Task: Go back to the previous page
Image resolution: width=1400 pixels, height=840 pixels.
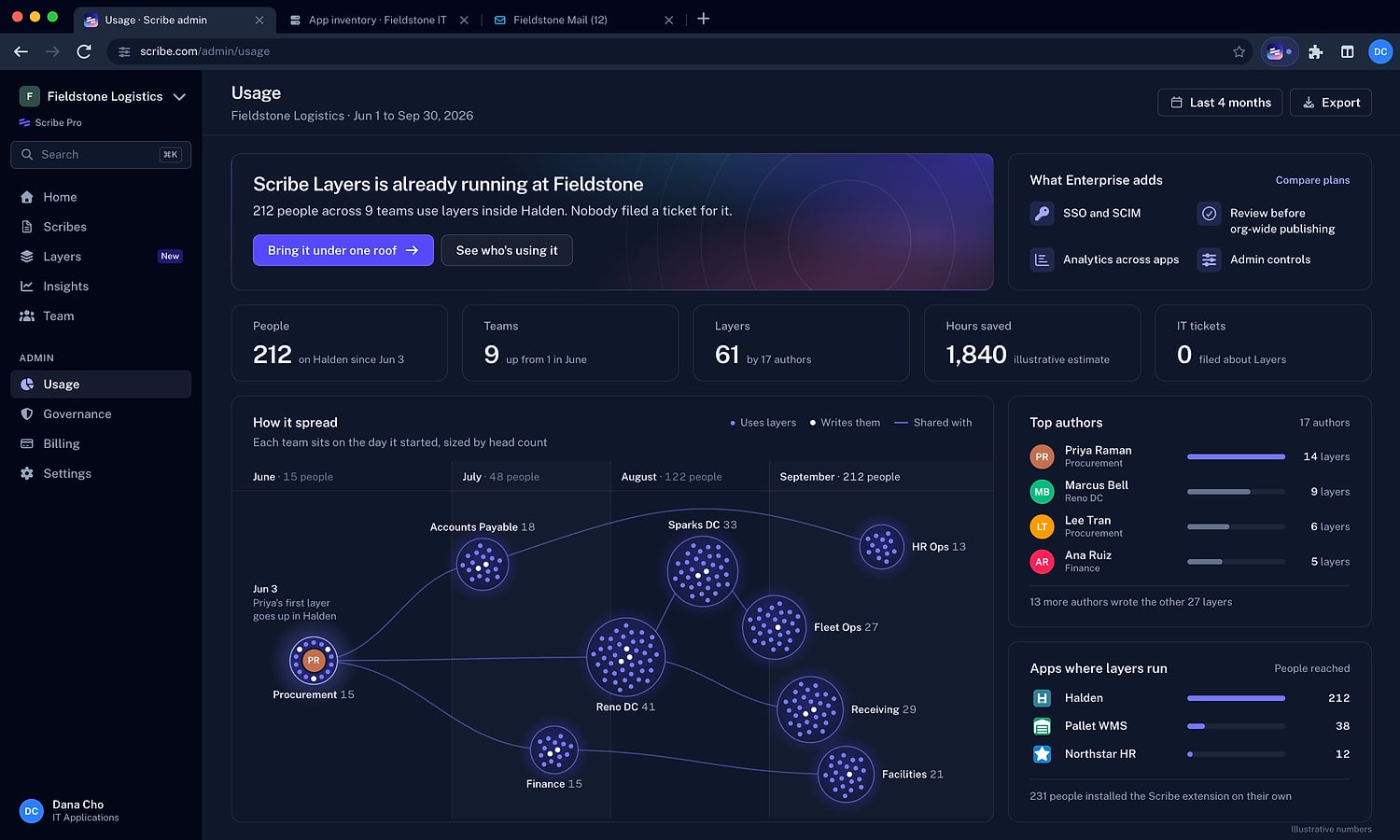Action: coord(21,51)
